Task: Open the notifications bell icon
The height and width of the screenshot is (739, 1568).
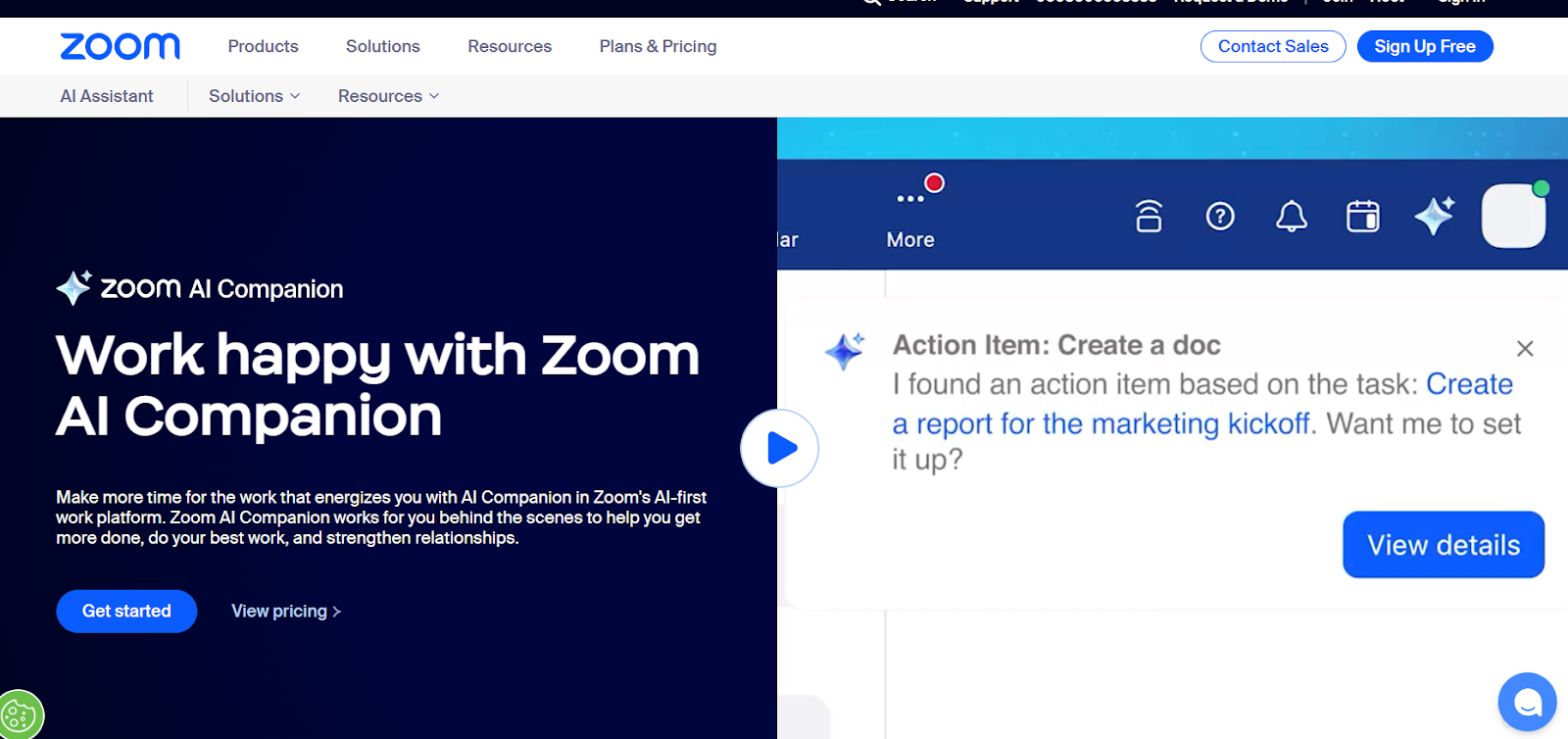Action: click(x=1292, y=216)
